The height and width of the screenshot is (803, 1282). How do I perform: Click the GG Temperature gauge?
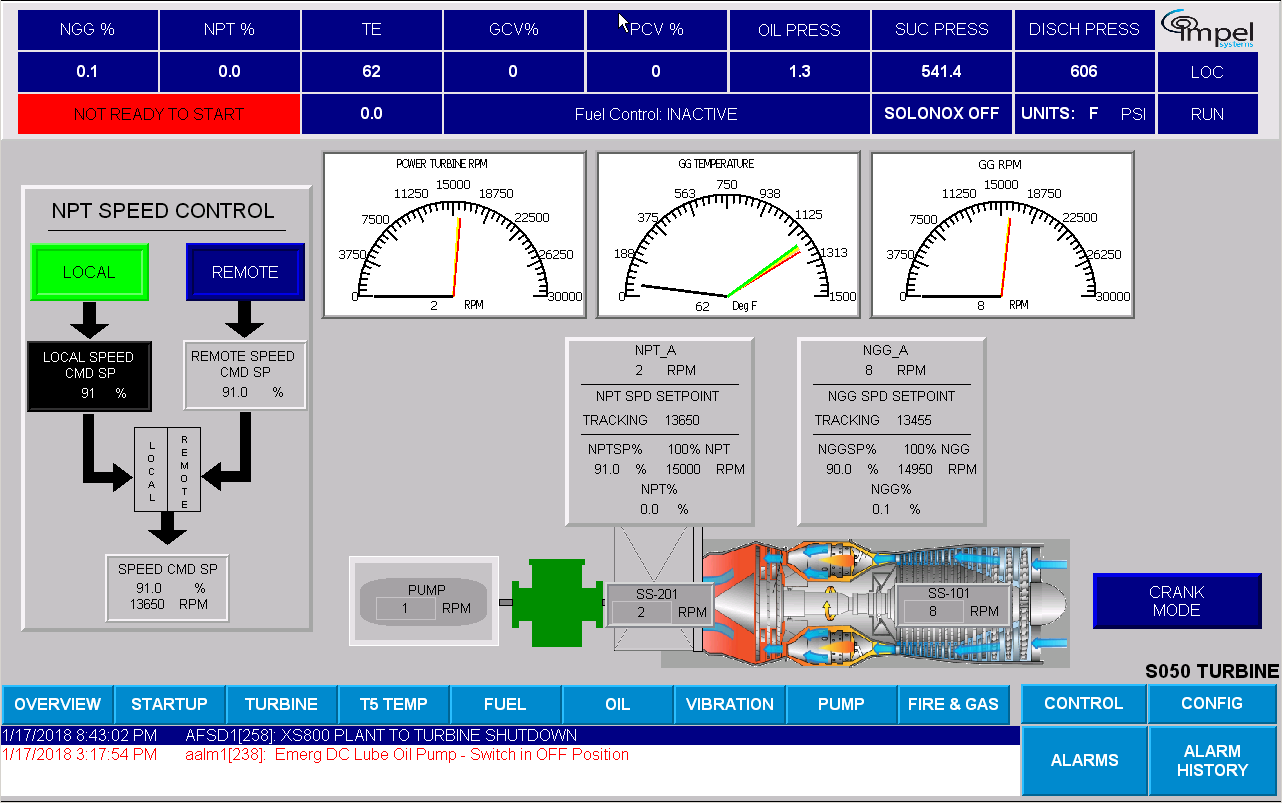tap(727, 235)
